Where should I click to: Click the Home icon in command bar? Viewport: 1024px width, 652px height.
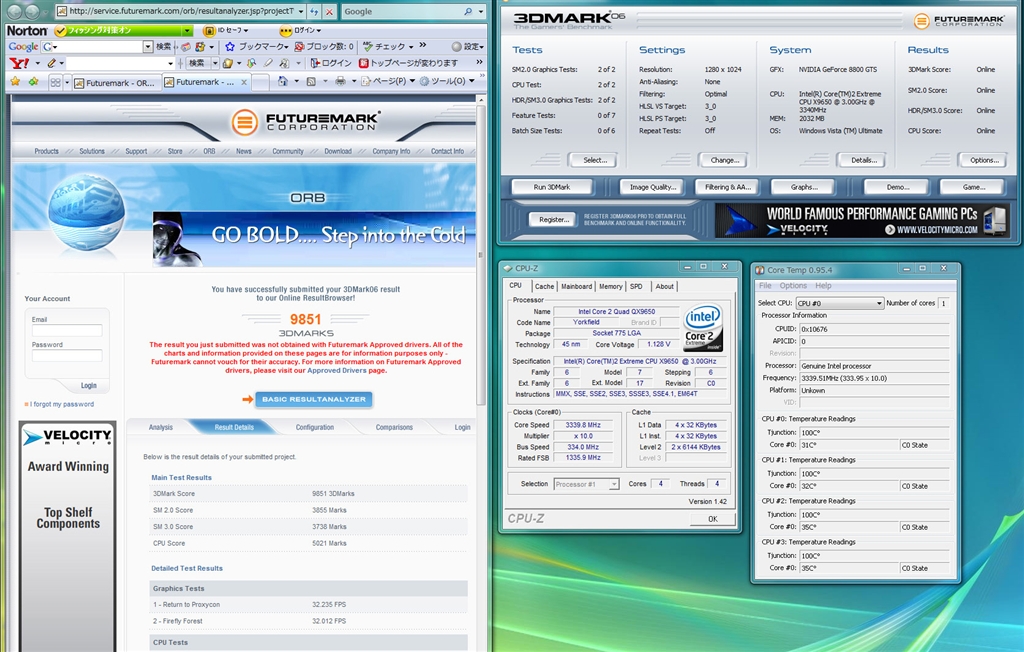click(283, 81)
